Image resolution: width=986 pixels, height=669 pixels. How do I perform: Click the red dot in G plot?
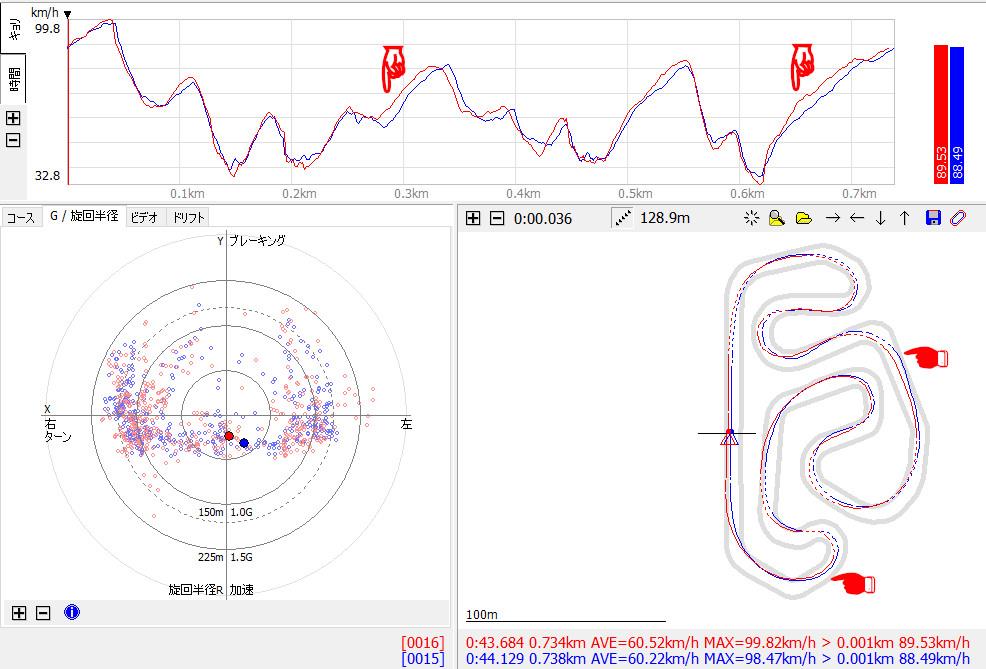tap(229, 436)
